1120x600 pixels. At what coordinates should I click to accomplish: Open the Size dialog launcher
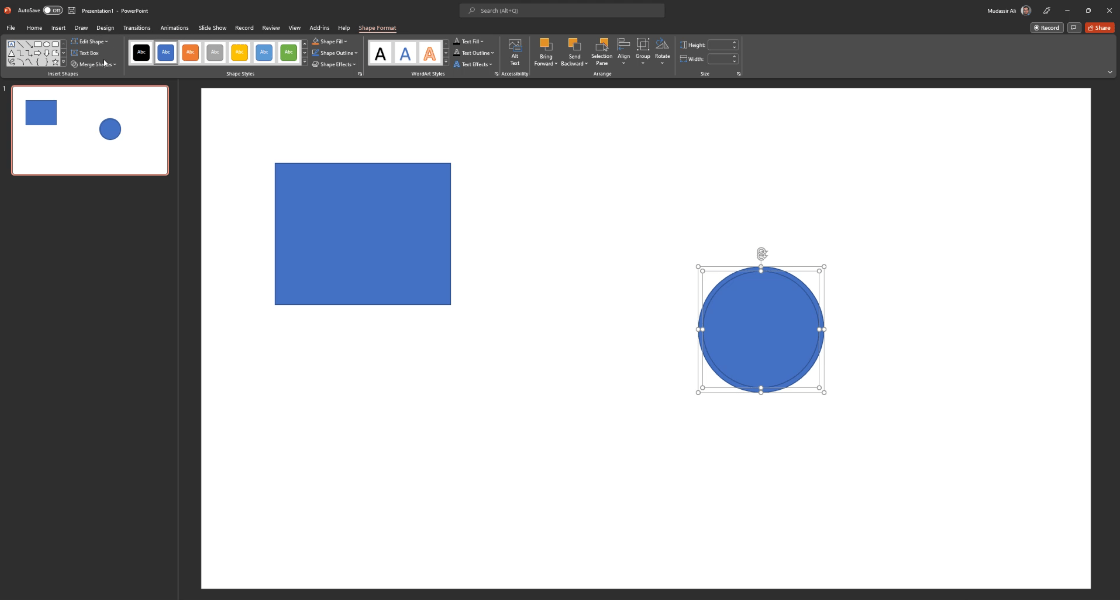click(739, 74)
